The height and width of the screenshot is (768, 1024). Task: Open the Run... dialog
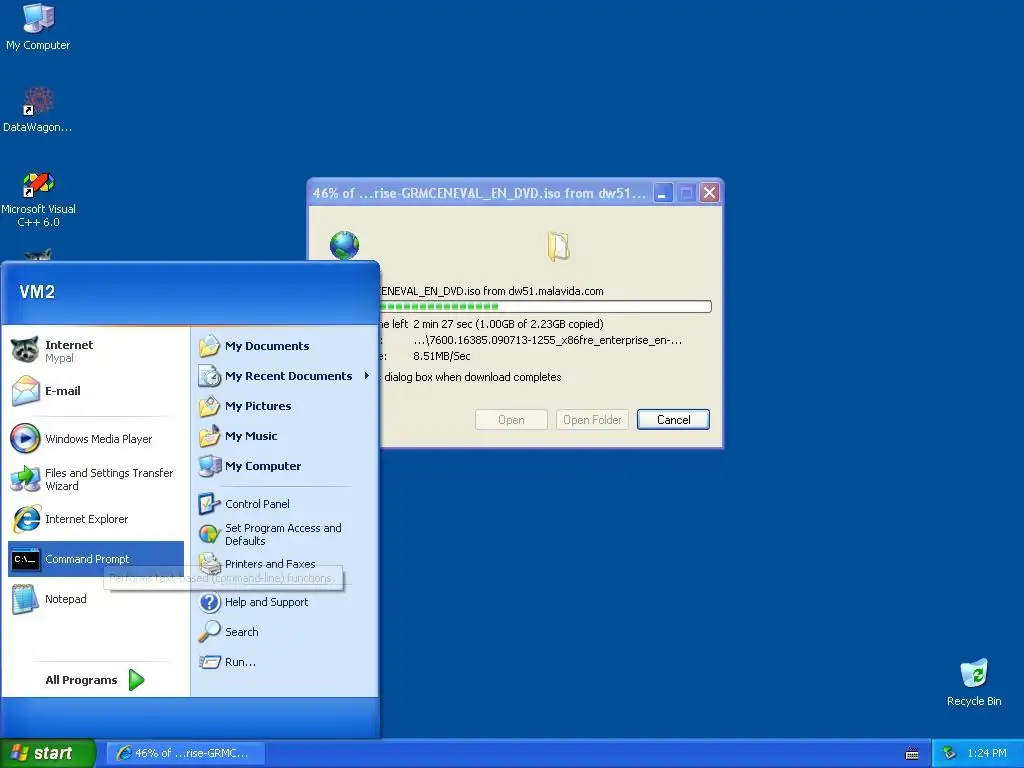click(284, 662)
